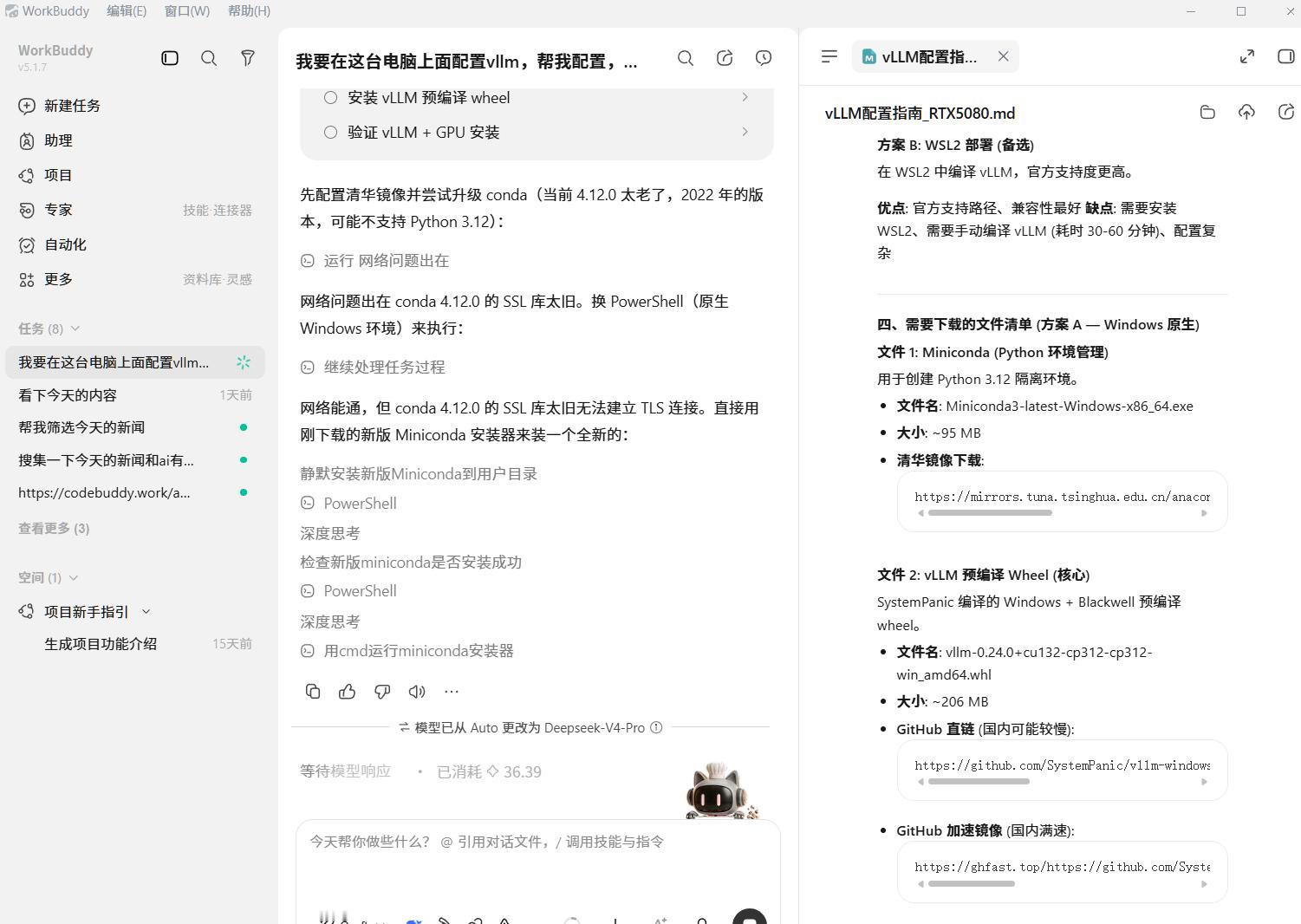Open conversation history clock icon
Screen dimensions: 1301x924
tap(764, 58)
